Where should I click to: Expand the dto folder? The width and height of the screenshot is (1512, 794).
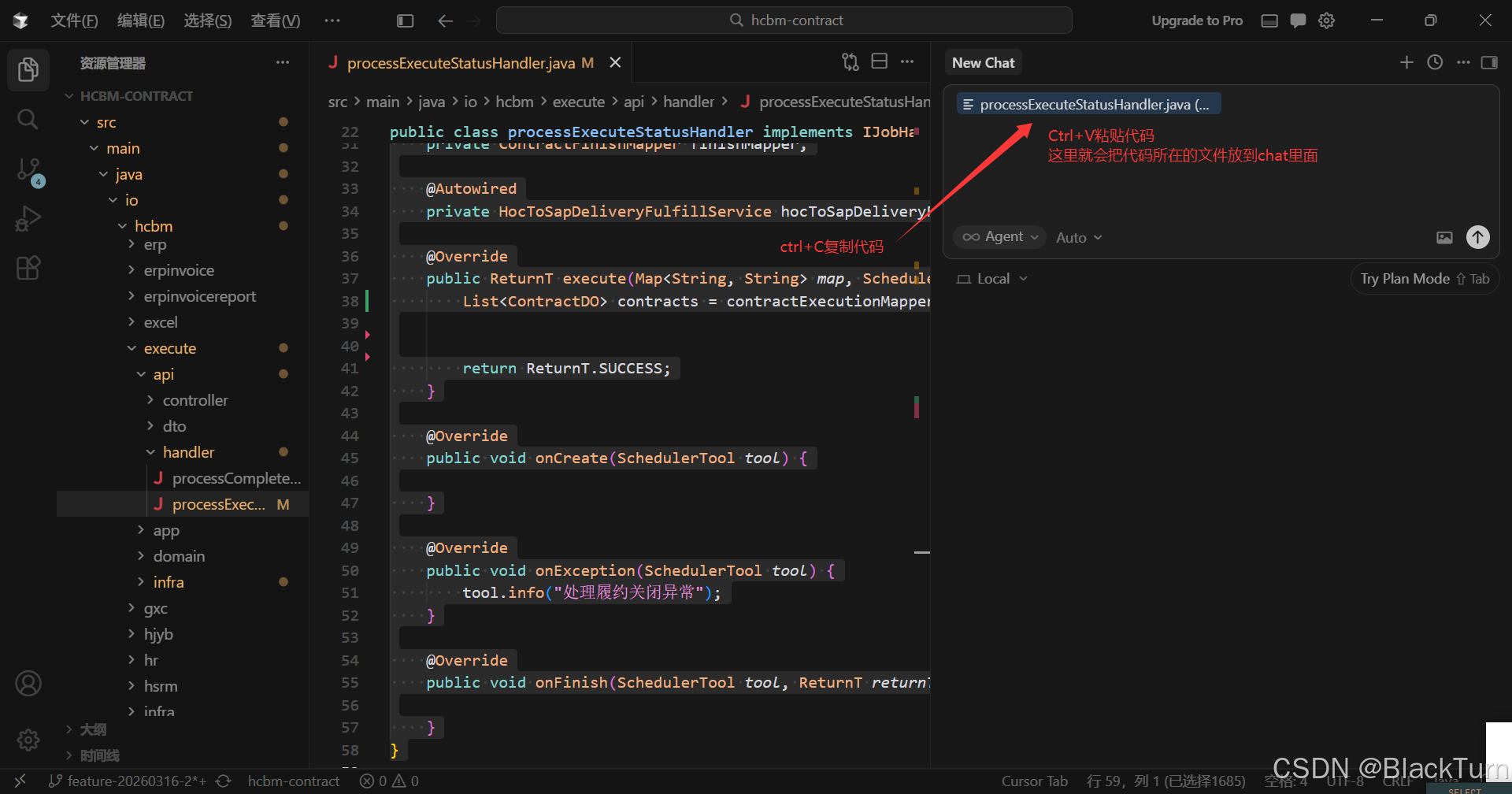pyautogui.click(x=174, y=426)
